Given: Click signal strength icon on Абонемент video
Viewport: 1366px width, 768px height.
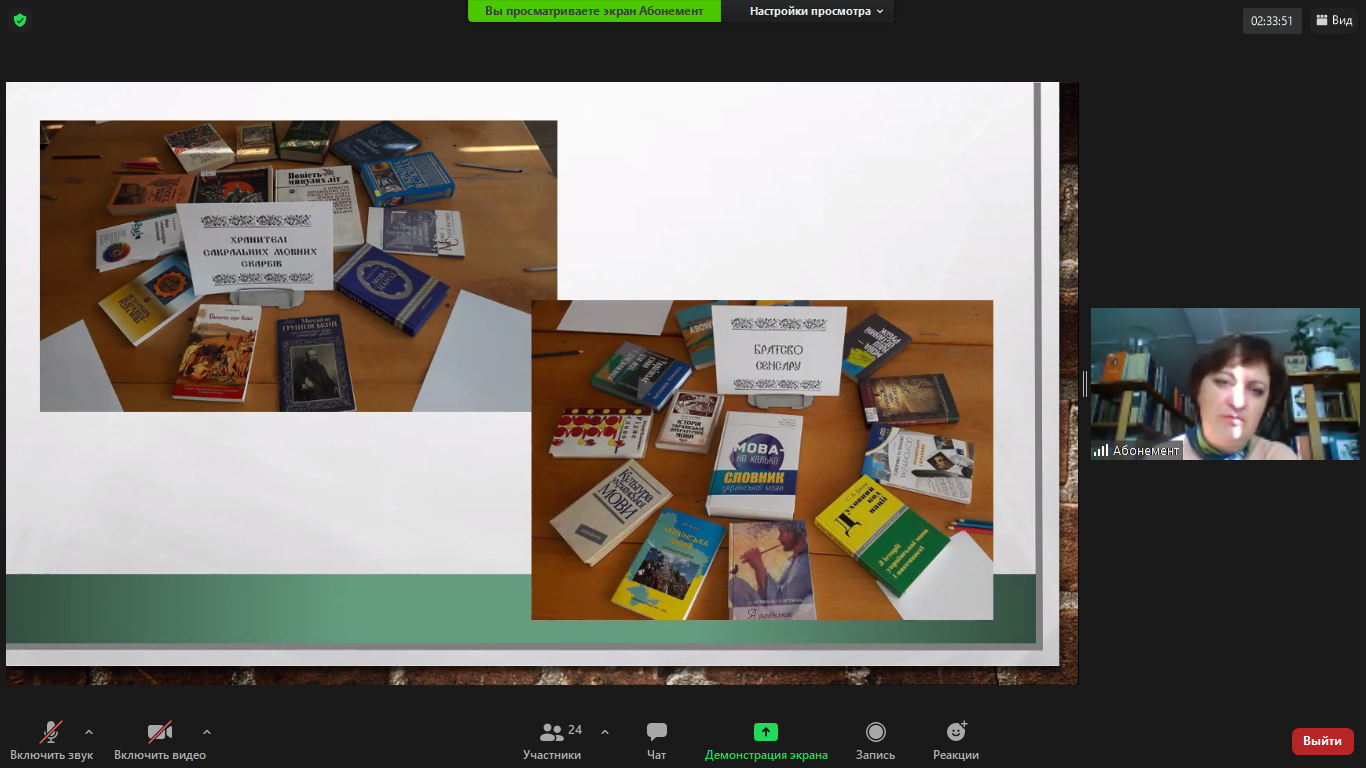Looking at the screenshot, I should pyautogui.click(x=1101, y=451).
